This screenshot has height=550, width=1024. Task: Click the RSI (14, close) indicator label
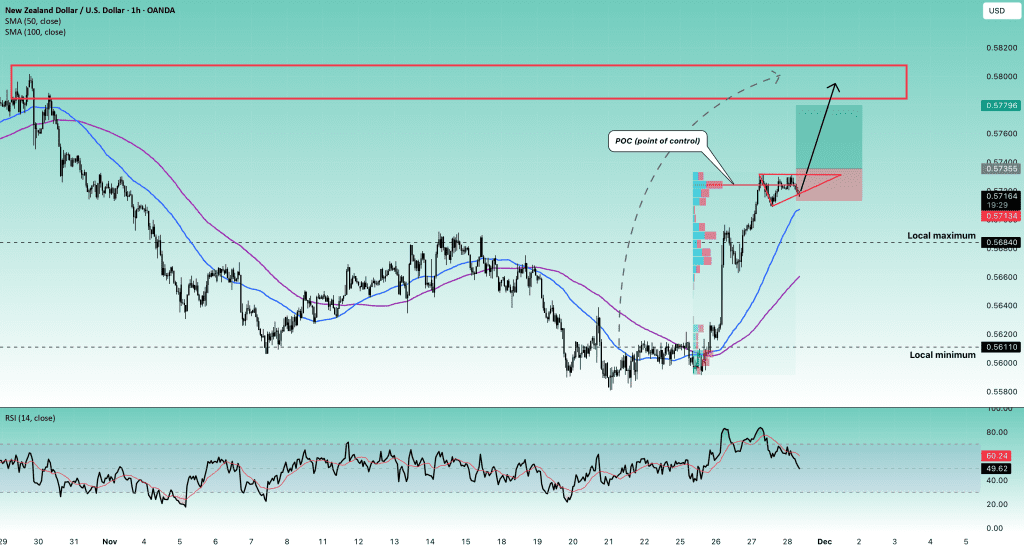pos(31,417)
